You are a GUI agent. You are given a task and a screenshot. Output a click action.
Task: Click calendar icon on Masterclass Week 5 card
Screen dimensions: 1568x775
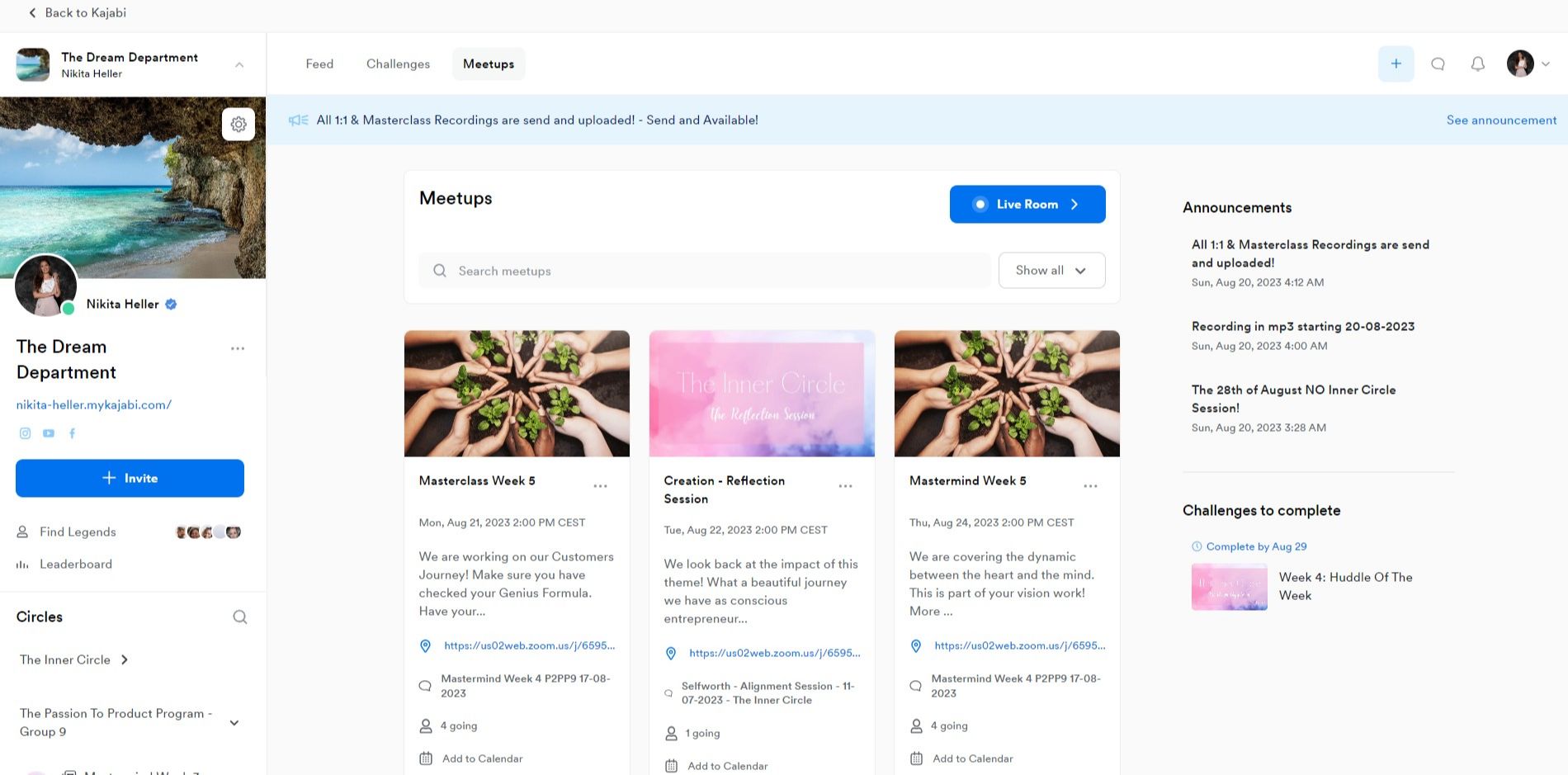tap(426, 758)
